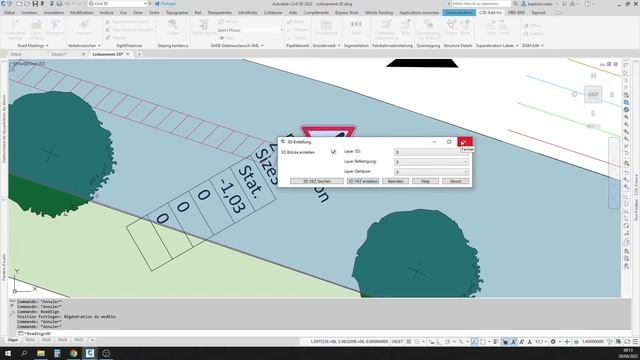Screen dimensions: 640x360
Task: Click the Sloping tendency tool icon
Action: coord(173,25)
